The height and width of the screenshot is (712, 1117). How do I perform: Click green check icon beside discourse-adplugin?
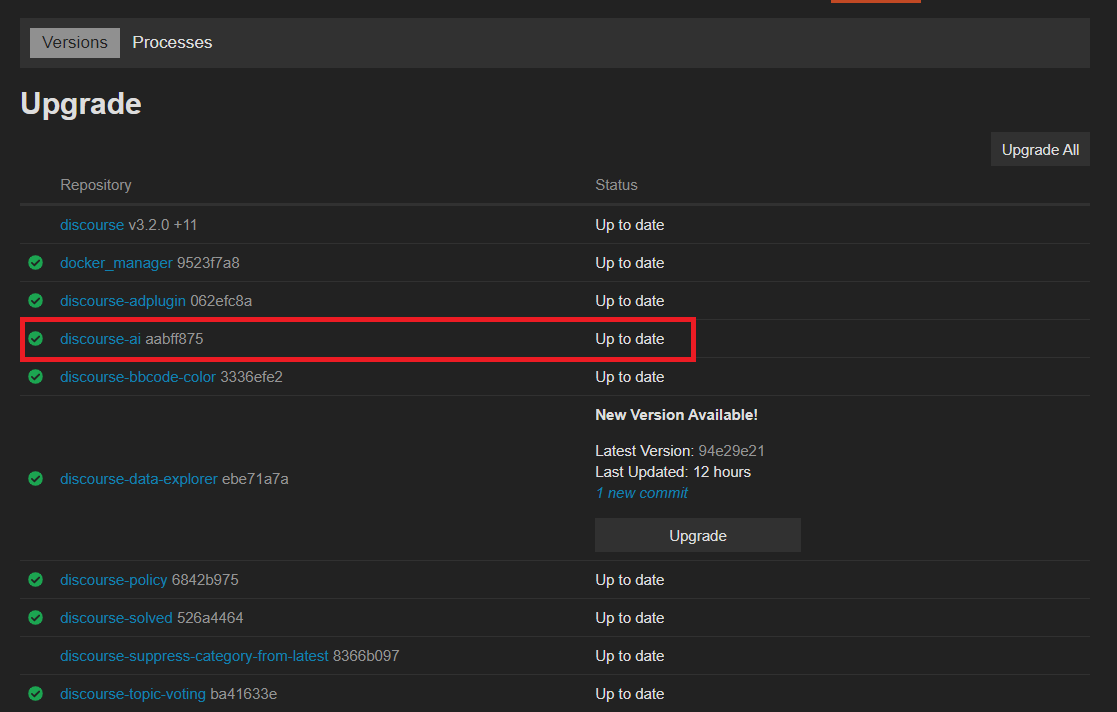[36, 301]
